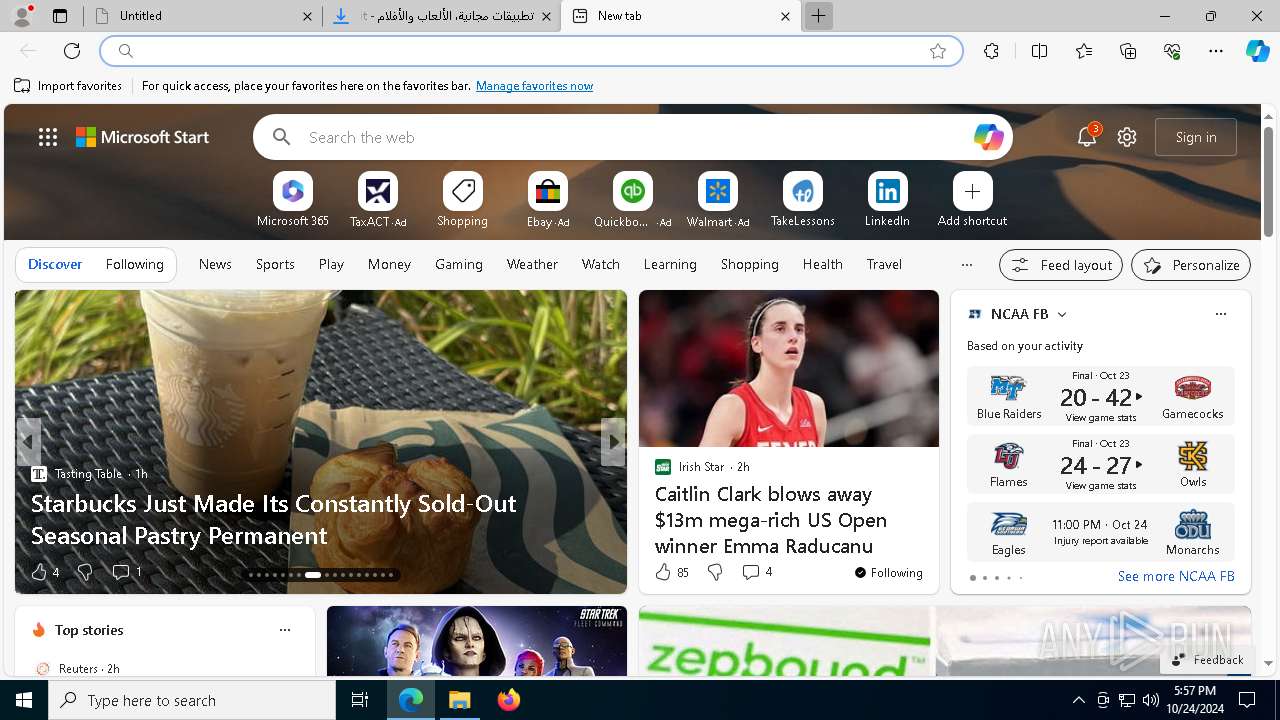1280x720 pixels.
Task: Open Copilot in the Edge sidebar
Action: tap(1257, 51)
